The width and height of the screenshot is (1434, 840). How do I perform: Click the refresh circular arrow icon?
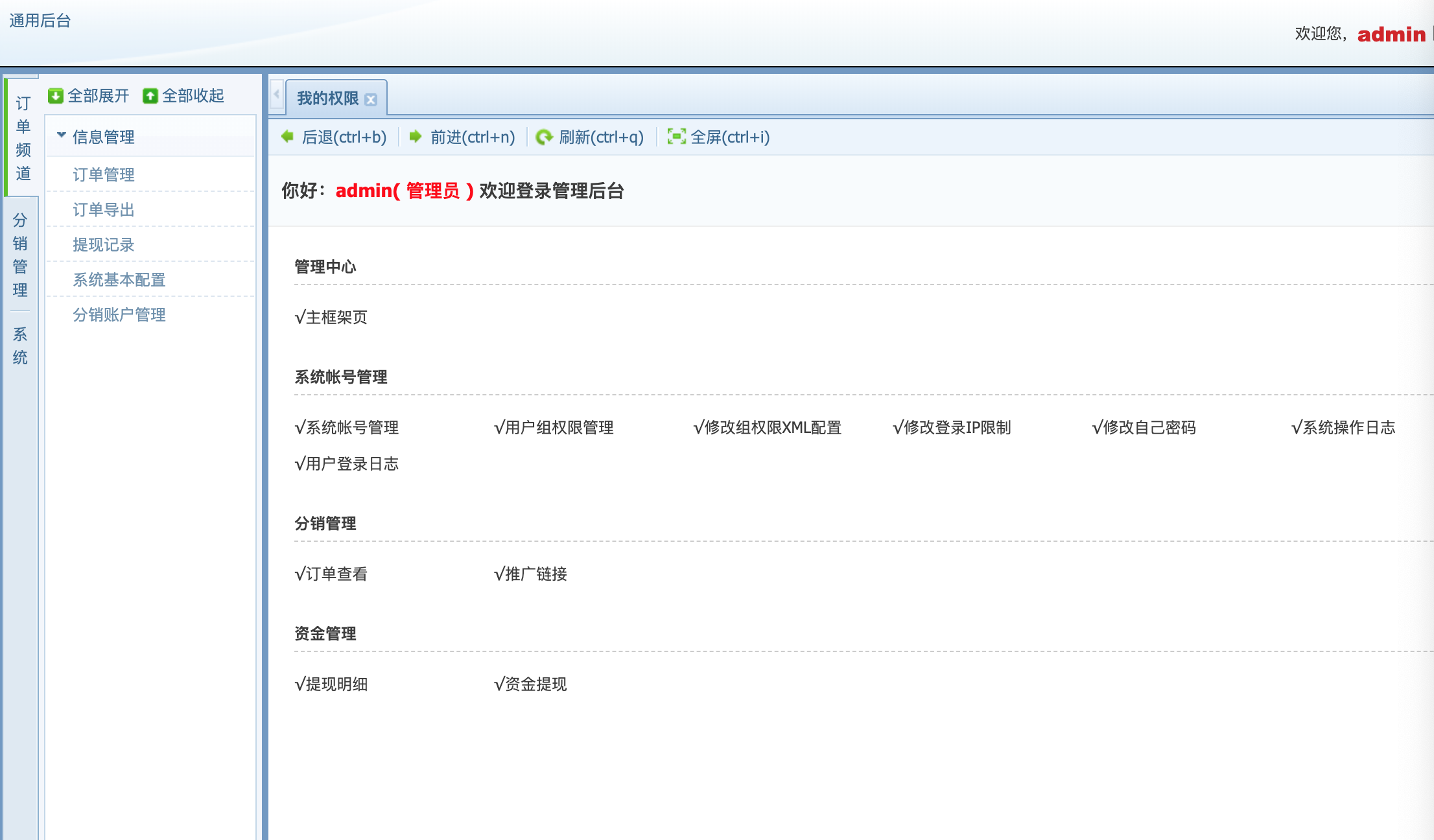544,137
